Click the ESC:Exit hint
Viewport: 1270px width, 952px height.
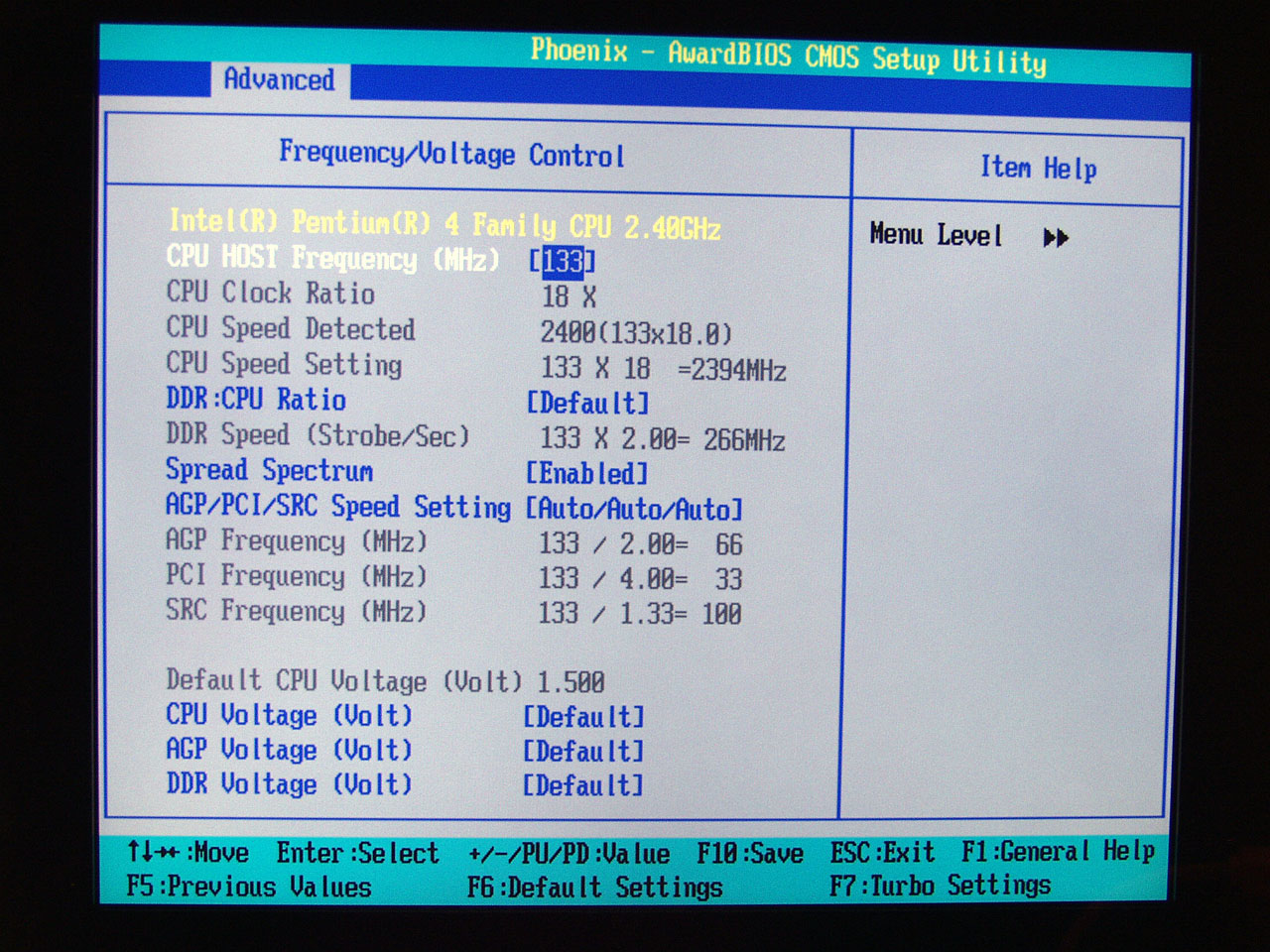(883, 852)
